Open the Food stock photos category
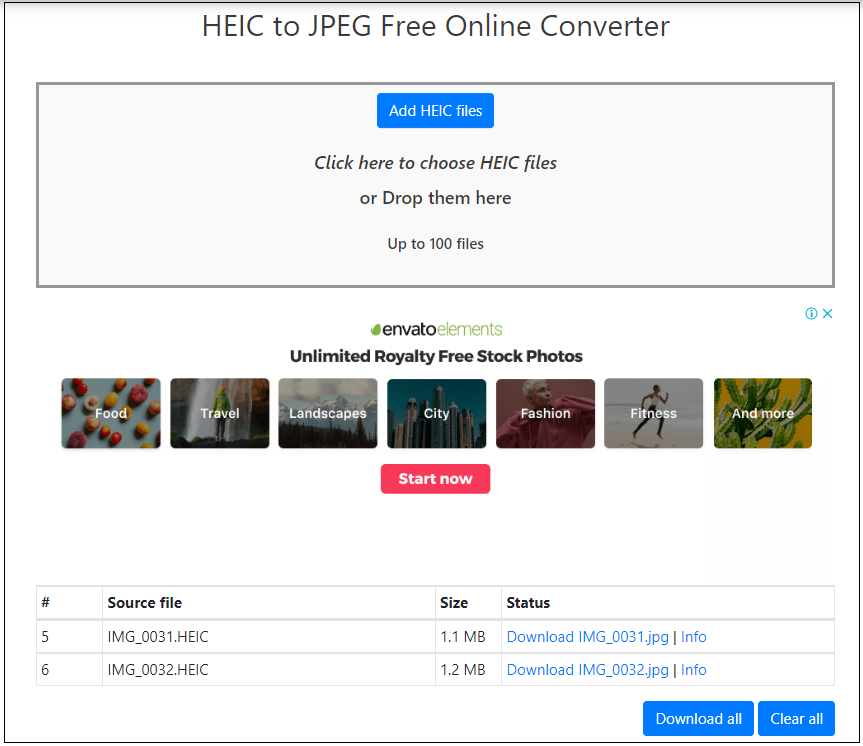 [110, 413]
